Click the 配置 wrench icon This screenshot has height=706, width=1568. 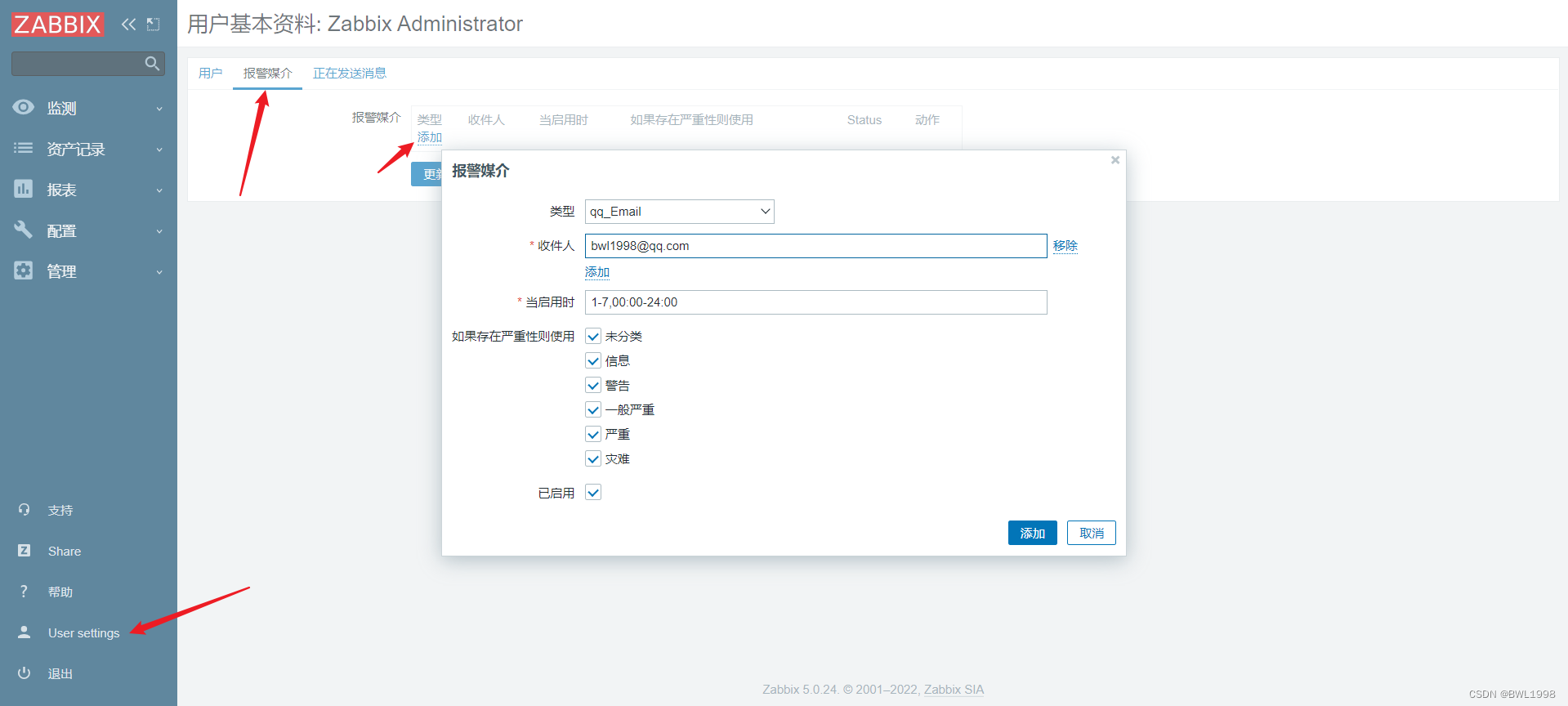[24, 230]
